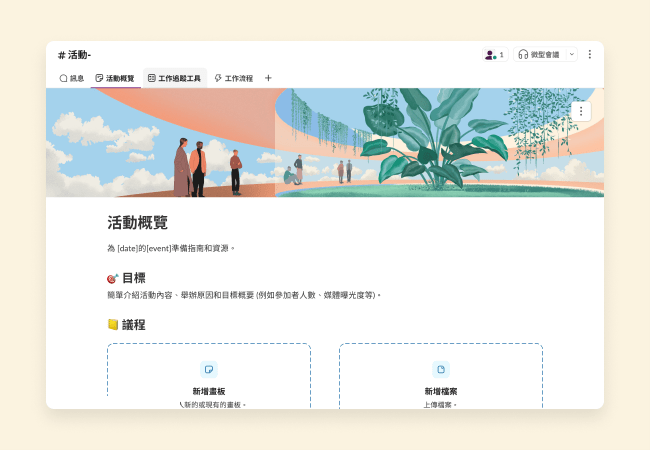The height and width of the screenshot is (450, 650).
Task: Click the plus icon to add a tab
Action: pos(268,78)
